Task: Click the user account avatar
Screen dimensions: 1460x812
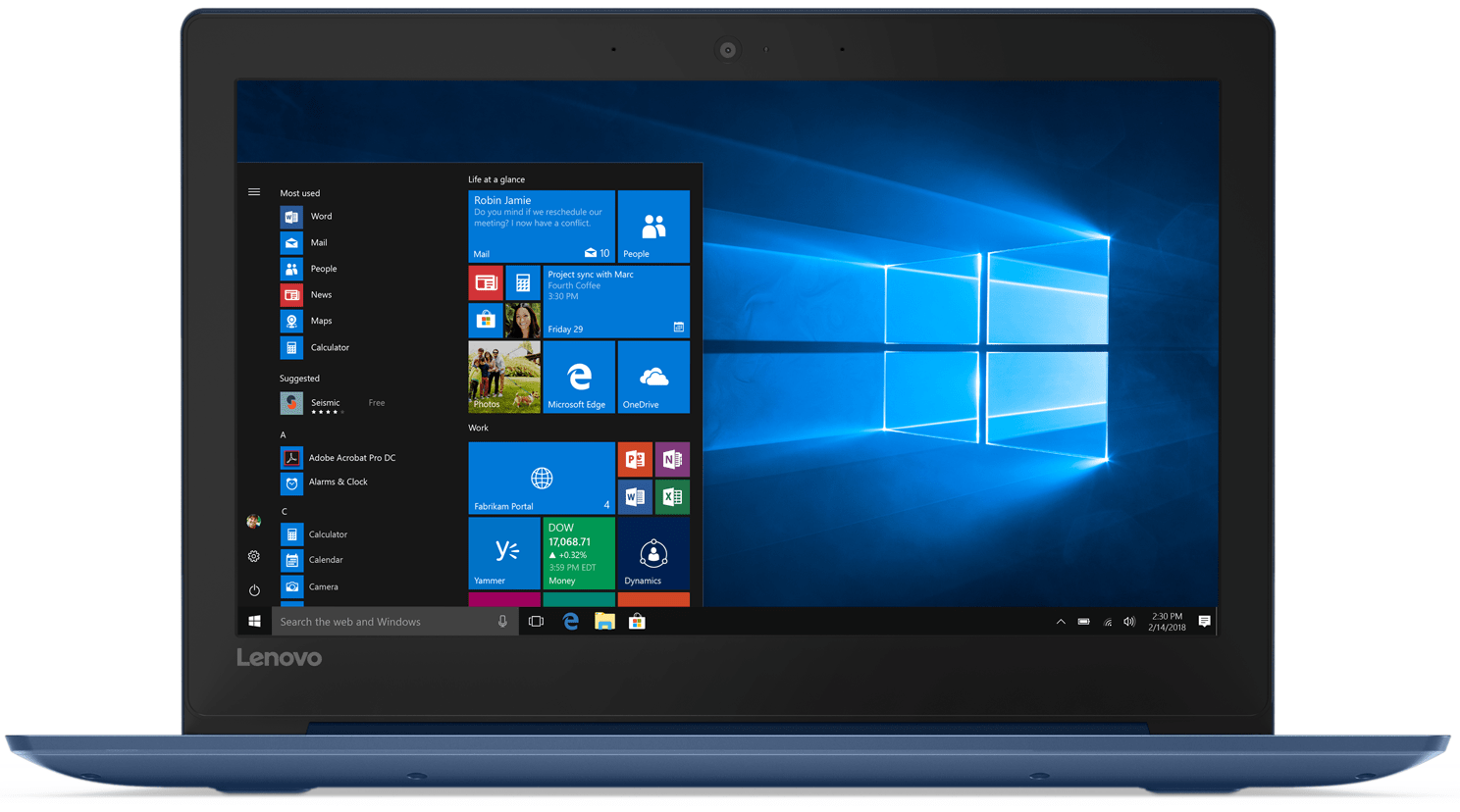Action: 253,522
